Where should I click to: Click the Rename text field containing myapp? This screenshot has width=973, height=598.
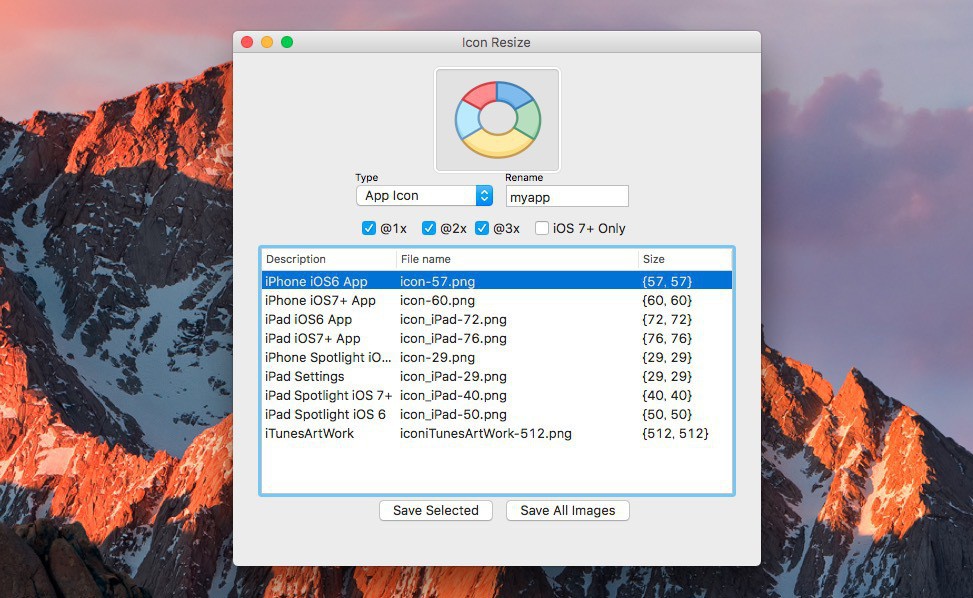tap(567, 197)
